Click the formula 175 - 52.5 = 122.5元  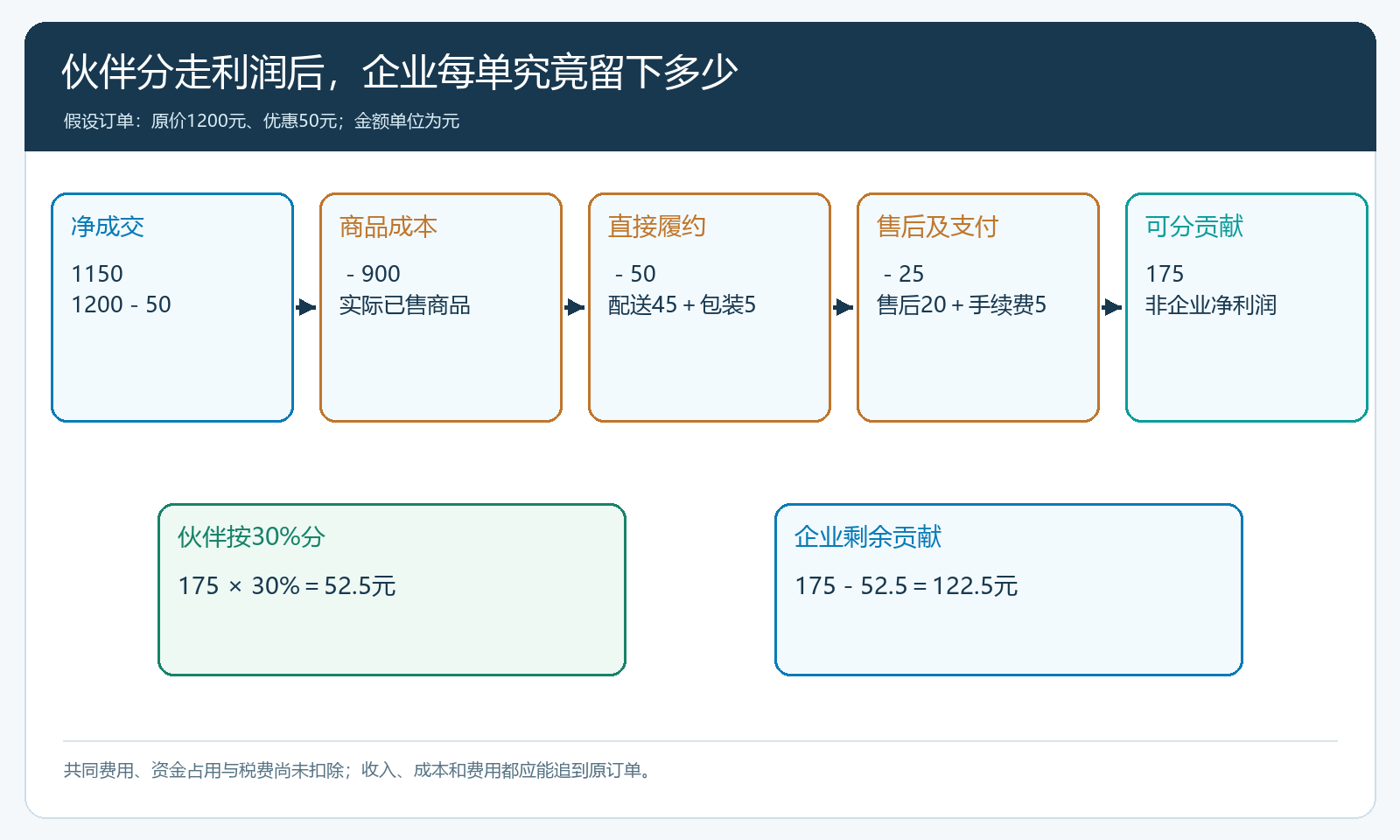click(x=906, y=585)
